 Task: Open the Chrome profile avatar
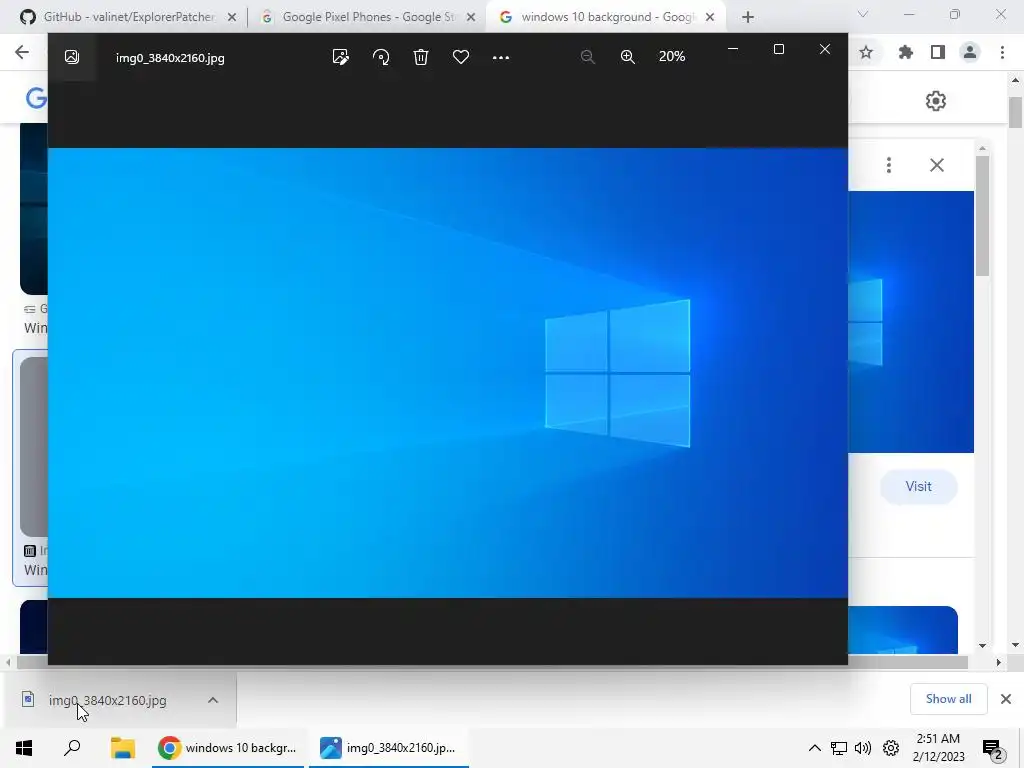[x=970, y=52]
